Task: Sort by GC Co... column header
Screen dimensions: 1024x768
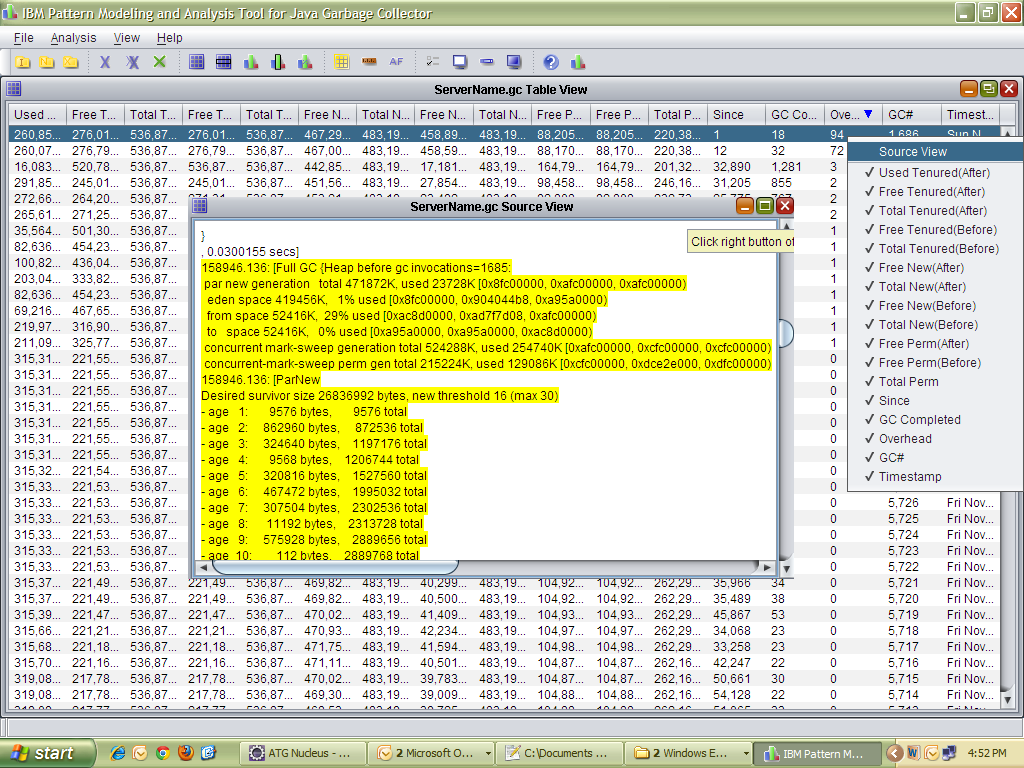Action: point(793,114)
